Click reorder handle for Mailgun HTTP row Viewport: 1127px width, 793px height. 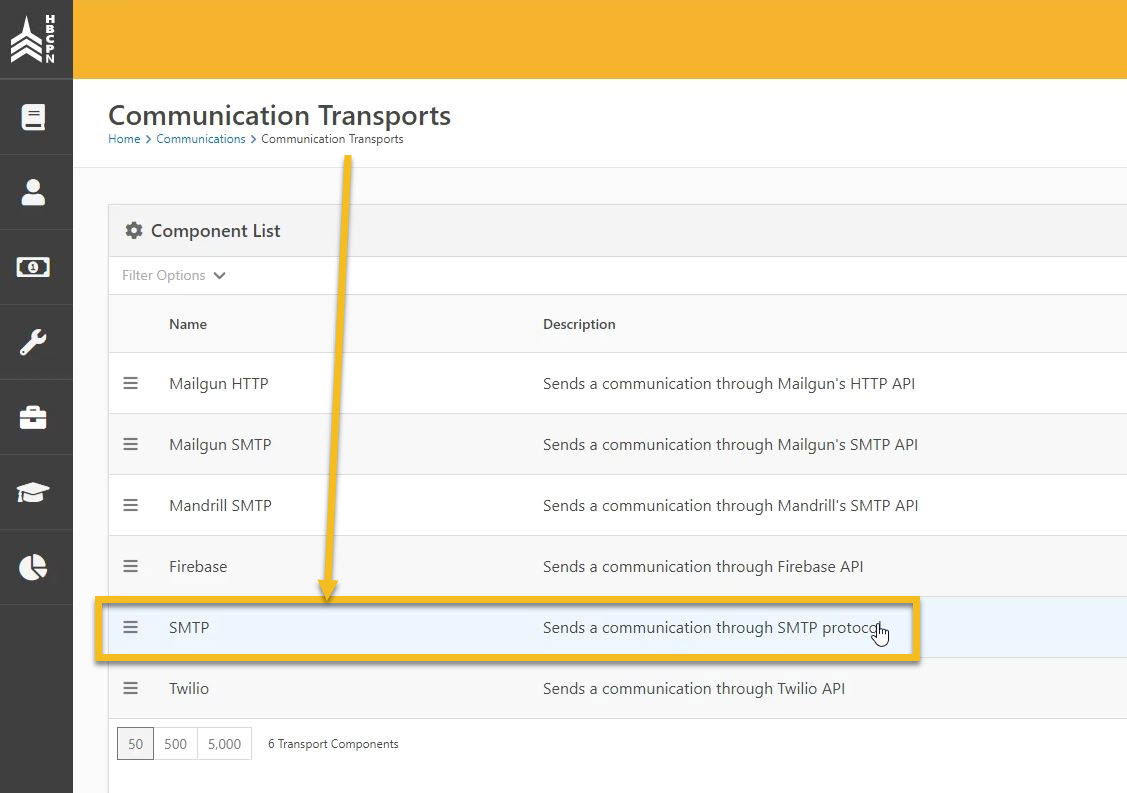(130, 383)
